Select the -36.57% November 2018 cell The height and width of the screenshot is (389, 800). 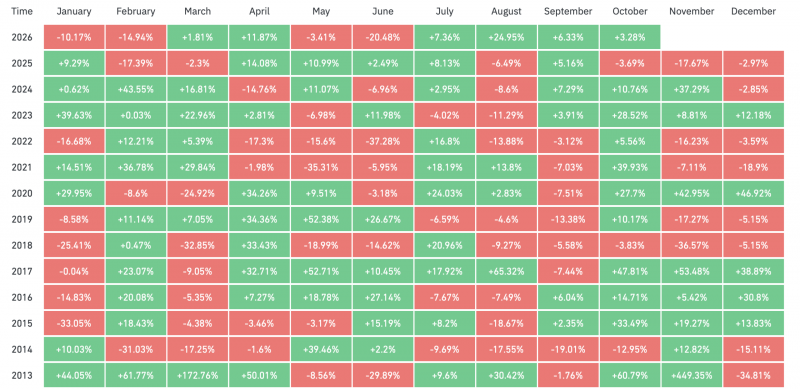coord(691,245)
